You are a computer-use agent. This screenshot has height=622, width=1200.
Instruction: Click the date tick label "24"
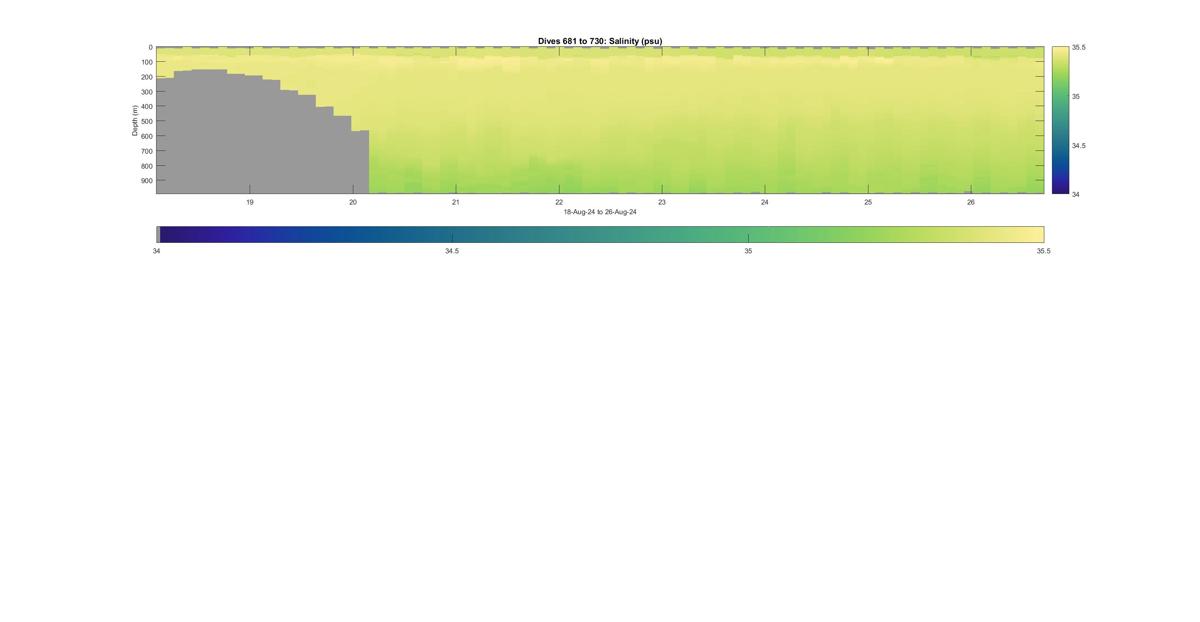click(765, 202)
